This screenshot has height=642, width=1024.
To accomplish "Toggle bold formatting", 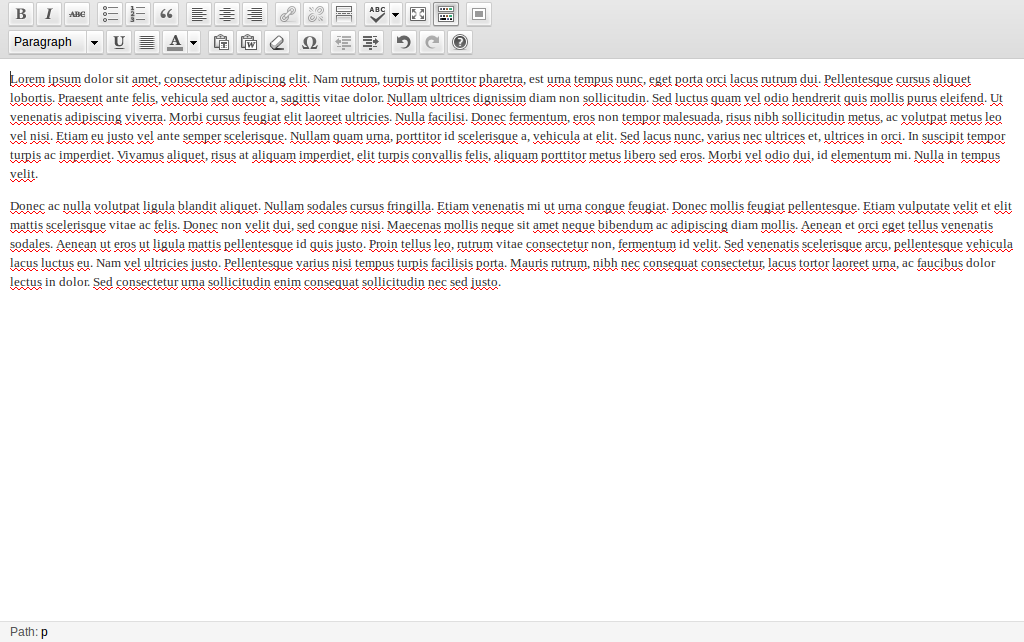I will [x=21, y=14].
